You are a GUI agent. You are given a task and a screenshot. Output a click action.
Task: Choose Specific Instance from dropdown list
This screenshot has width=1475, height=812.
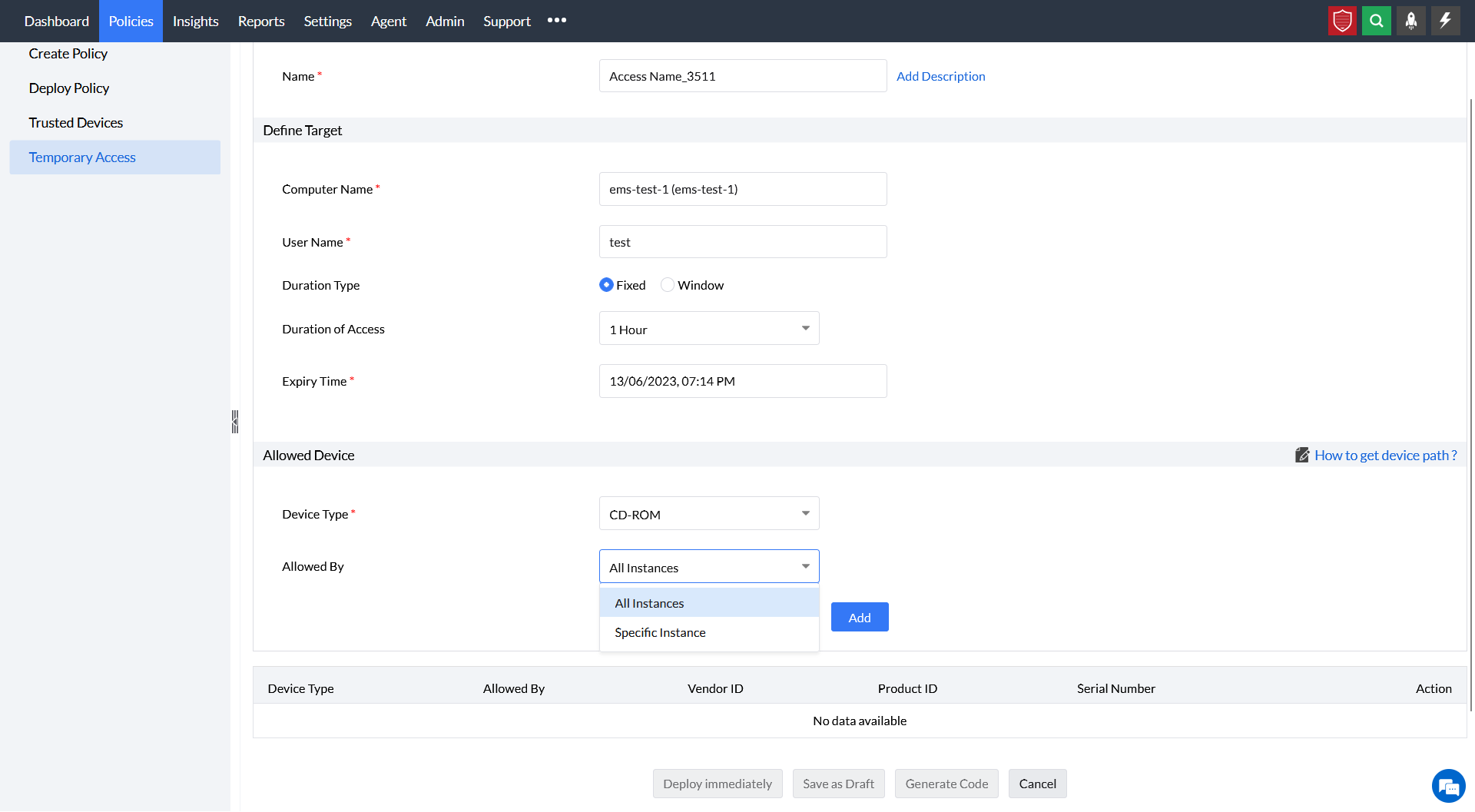pos(660,632)
